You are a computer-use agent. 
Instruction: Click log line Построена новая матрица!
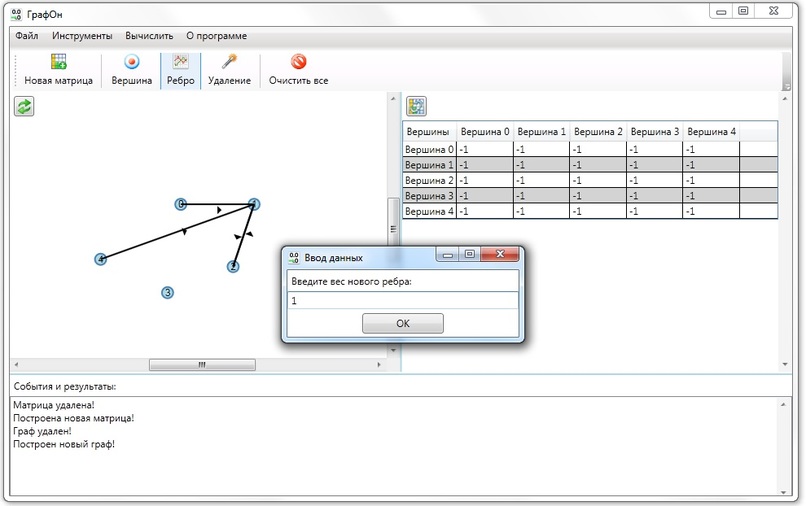pos(74,418)
